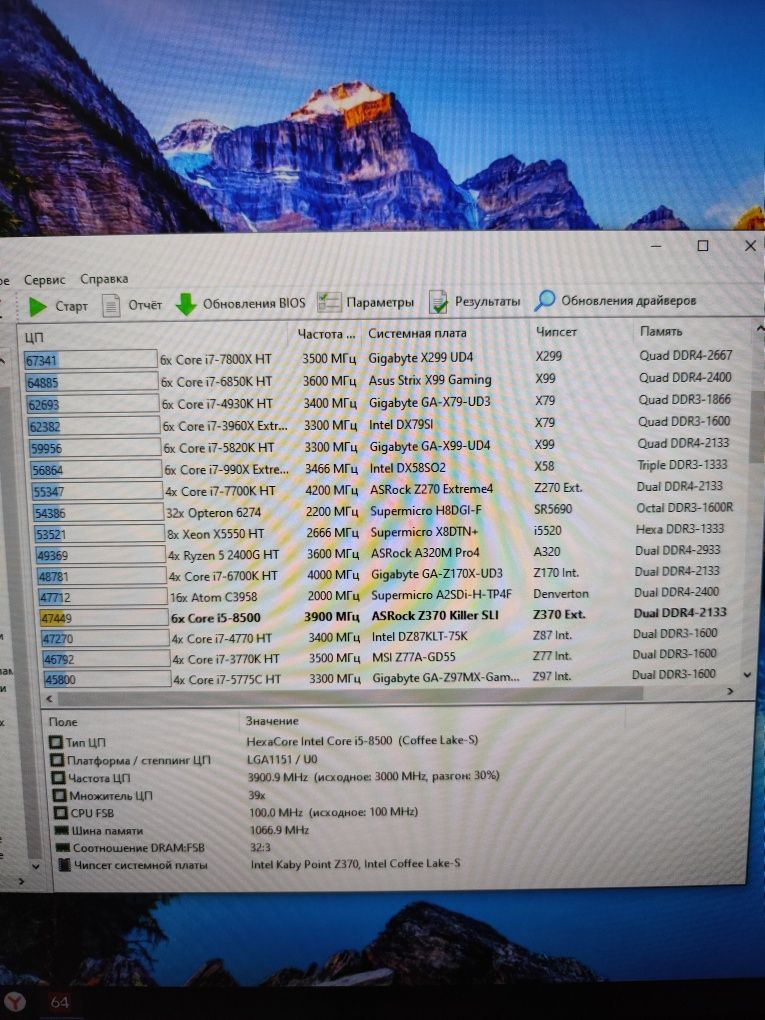Click the 32:3 DRAM ratio value

point(260,847)
